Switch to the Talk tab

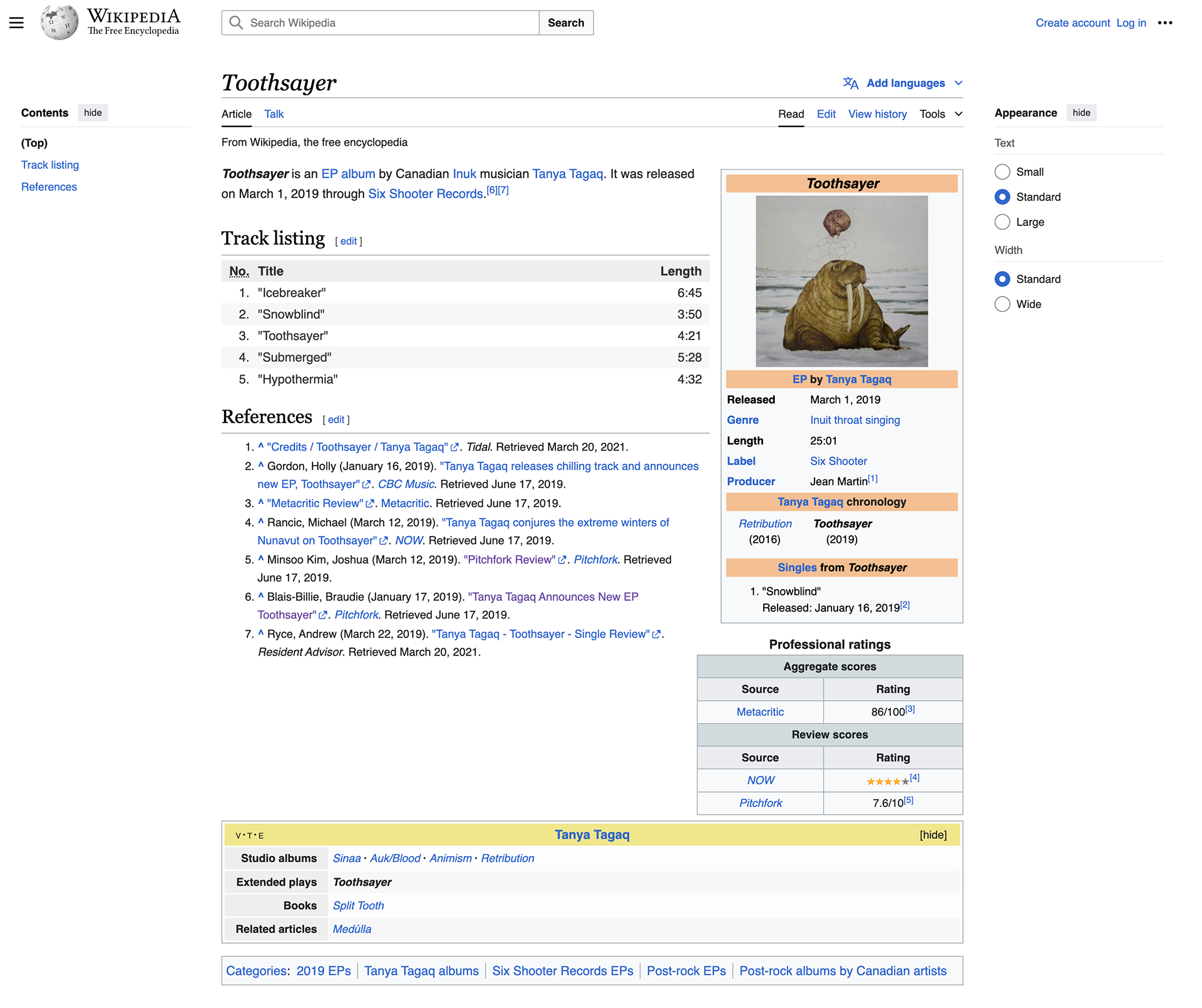click(x=274, y=114)
